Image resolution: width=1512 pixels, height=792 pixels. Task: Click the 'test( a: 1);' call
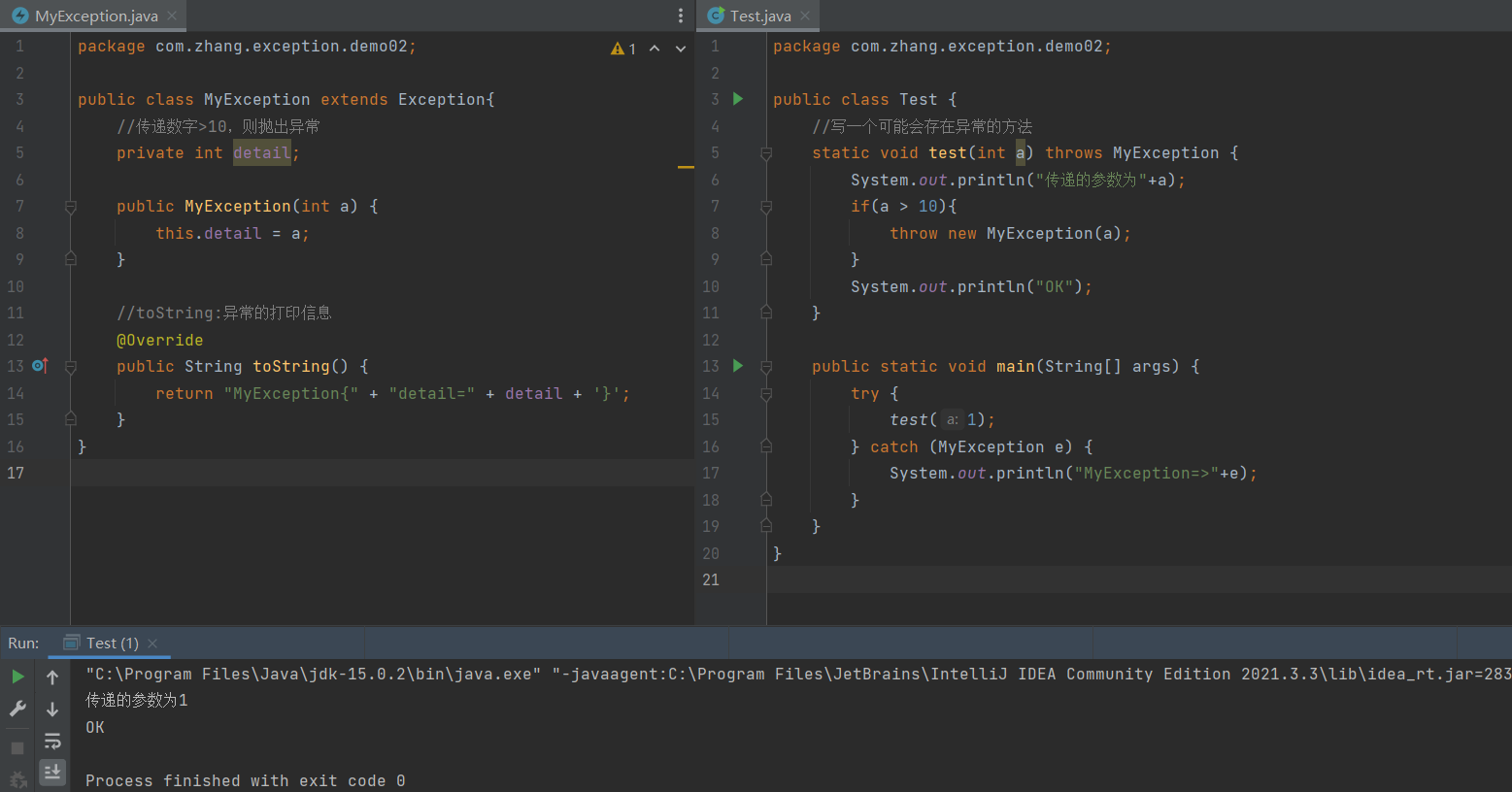click(x=942, y=419)
